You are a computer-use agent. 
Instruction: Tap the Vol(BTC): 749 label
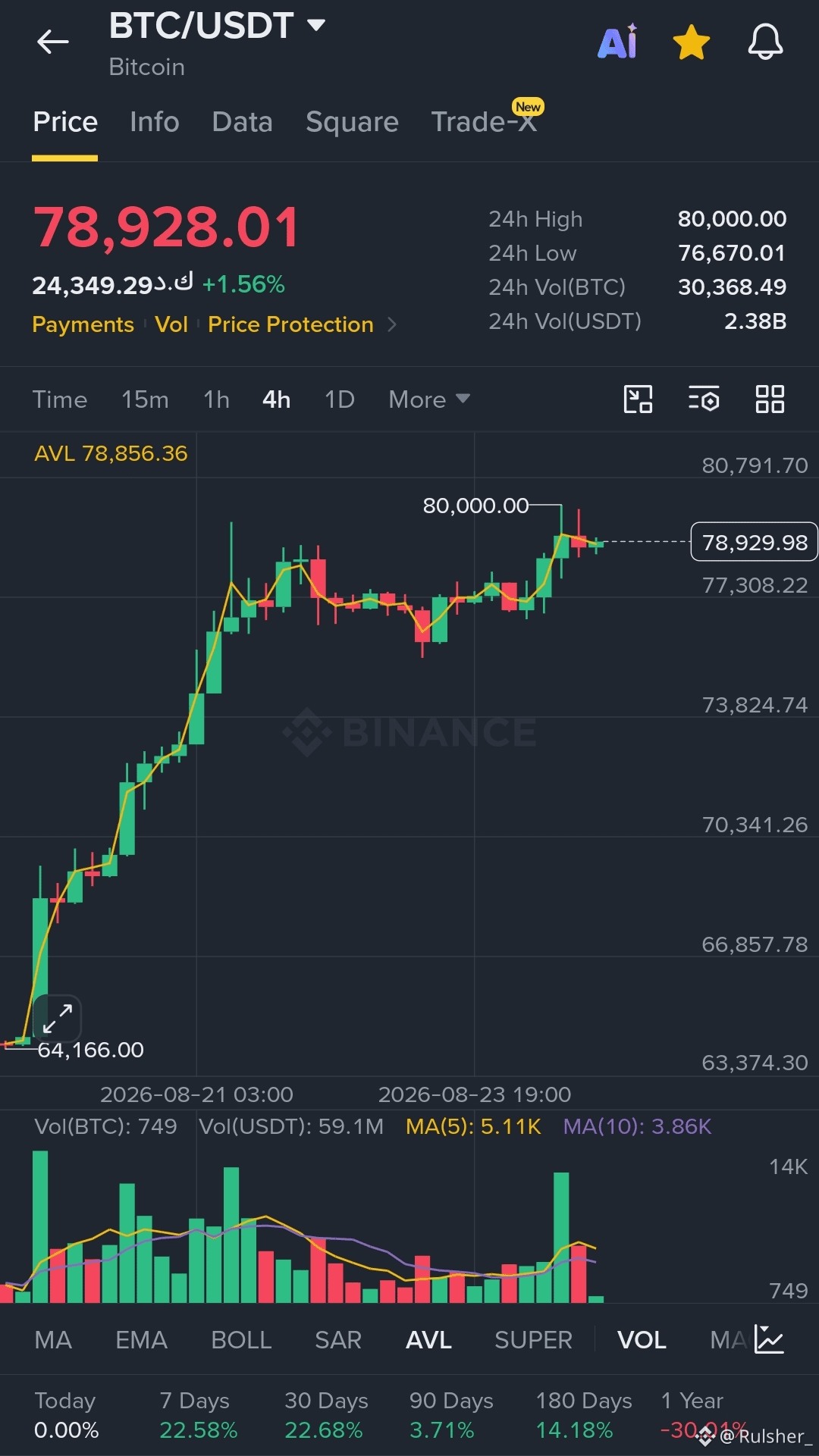(105, 1126)
